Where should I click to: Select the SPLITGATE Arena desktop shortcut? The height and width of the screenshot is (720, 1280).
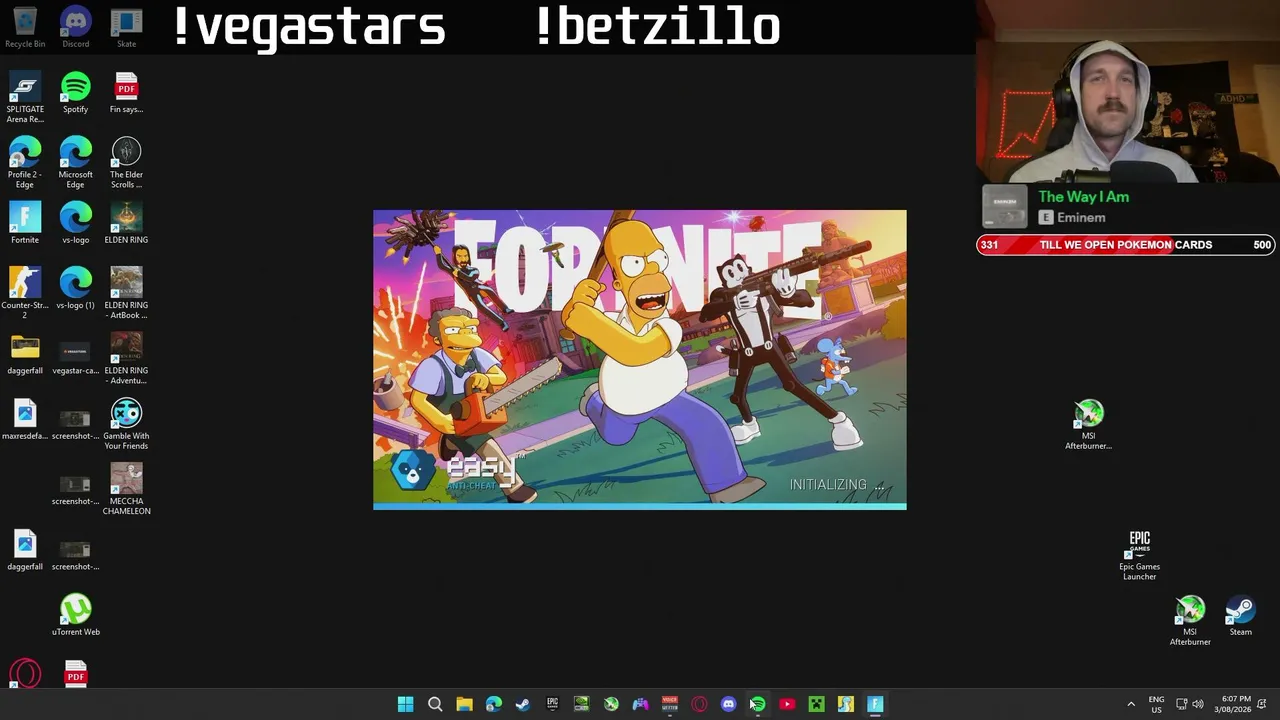(x=25, y=98)
